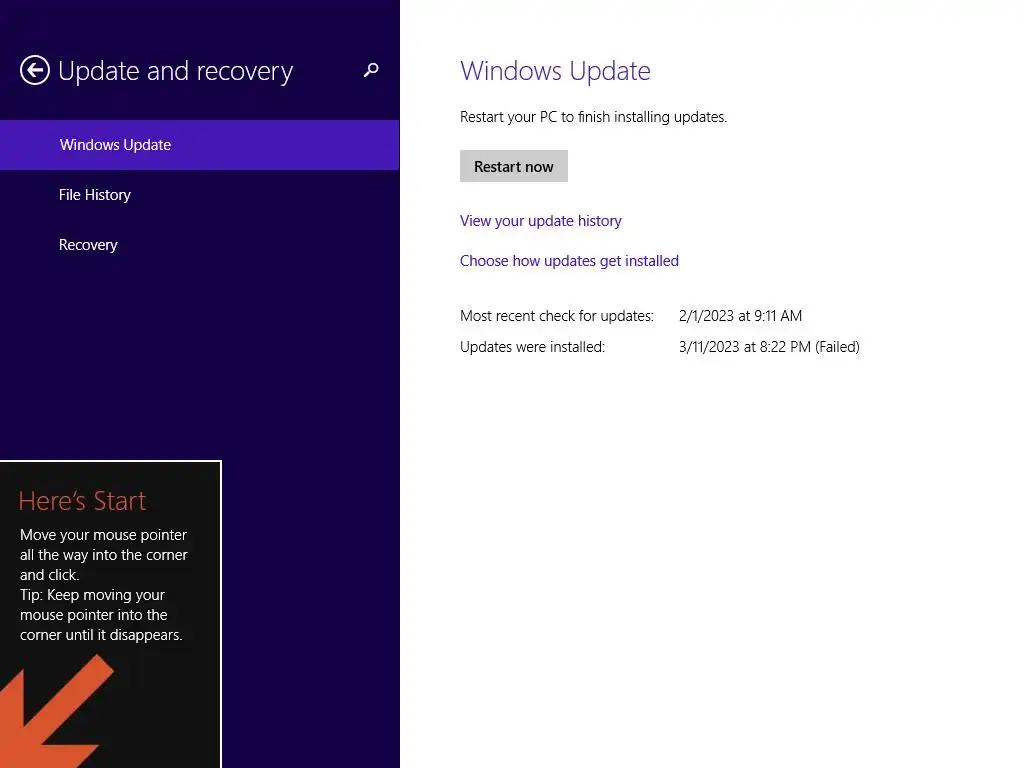
Task: Click the Update and recovery title
Action: coord(176,71)
